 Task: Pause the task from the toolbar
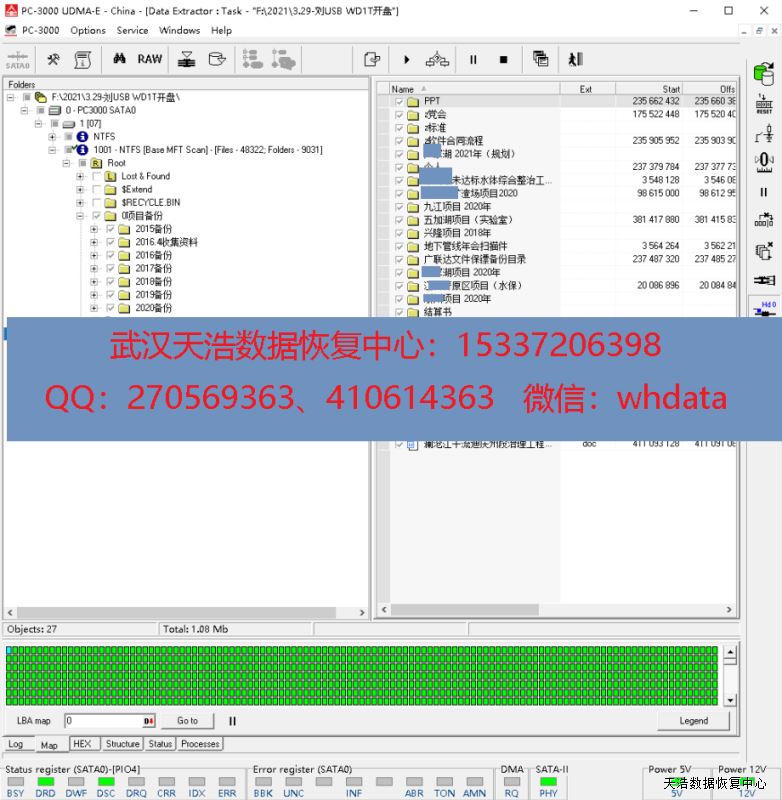[x=473, y=59]
